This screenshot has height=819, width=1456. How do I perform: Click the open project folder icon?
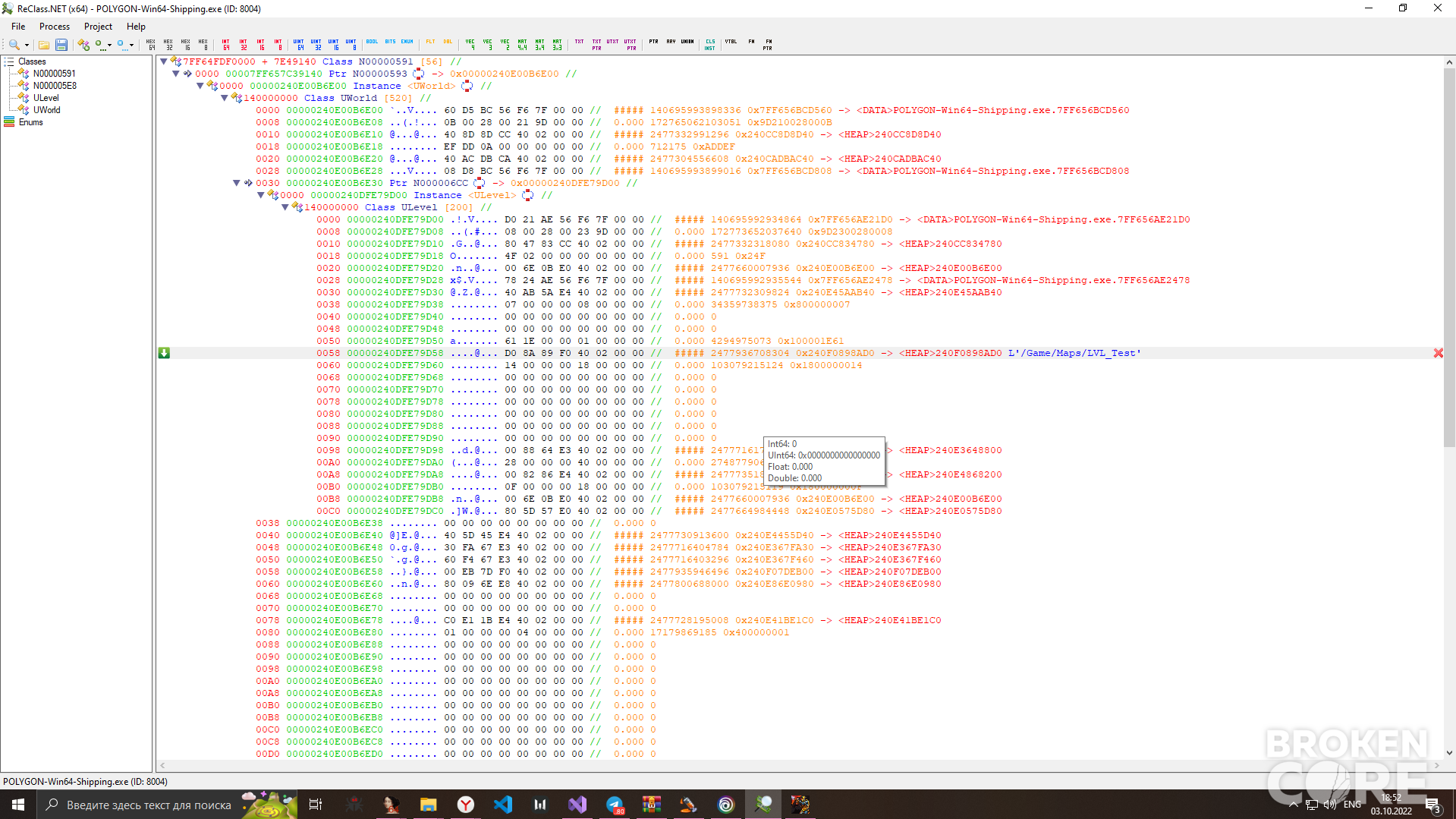[x=44, y=45]
